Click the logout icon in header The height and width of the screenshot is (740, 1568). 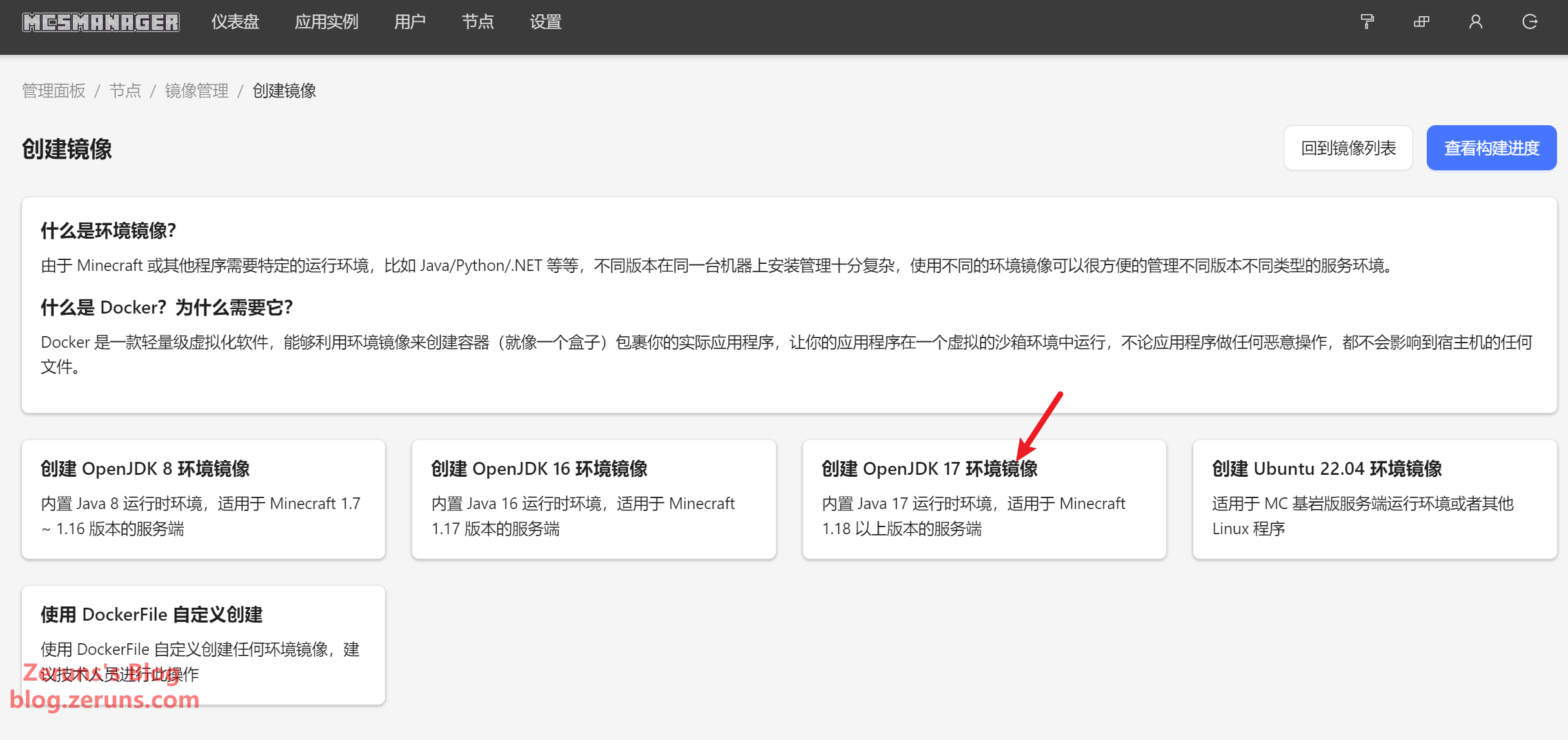tap(1530, 22)
